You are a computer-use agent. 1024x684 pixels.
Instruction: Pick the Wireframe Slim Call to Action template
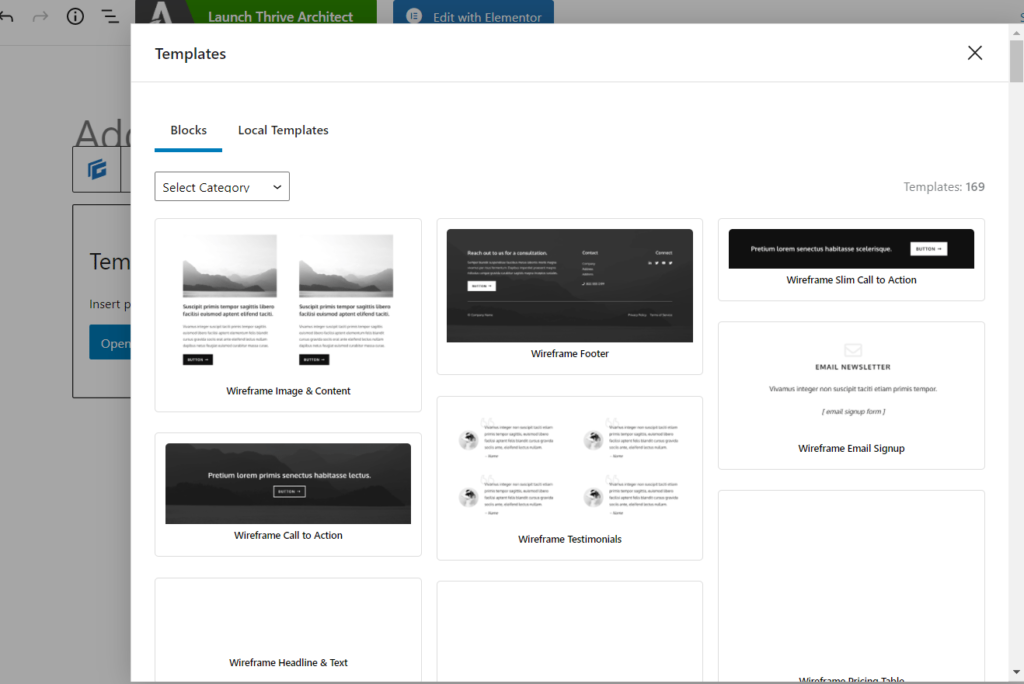[851, 258]
